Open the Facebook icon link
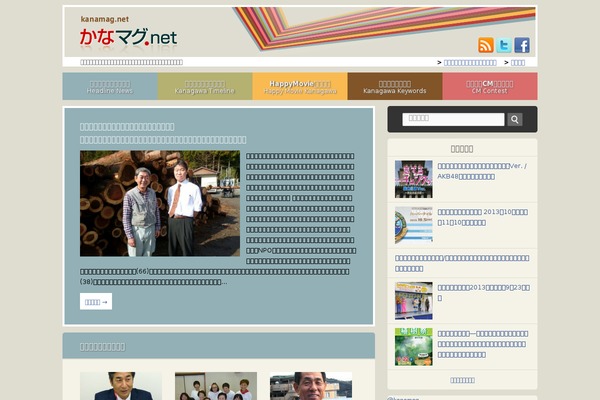This screenshot has width=600, height=400. pos(522,45)
